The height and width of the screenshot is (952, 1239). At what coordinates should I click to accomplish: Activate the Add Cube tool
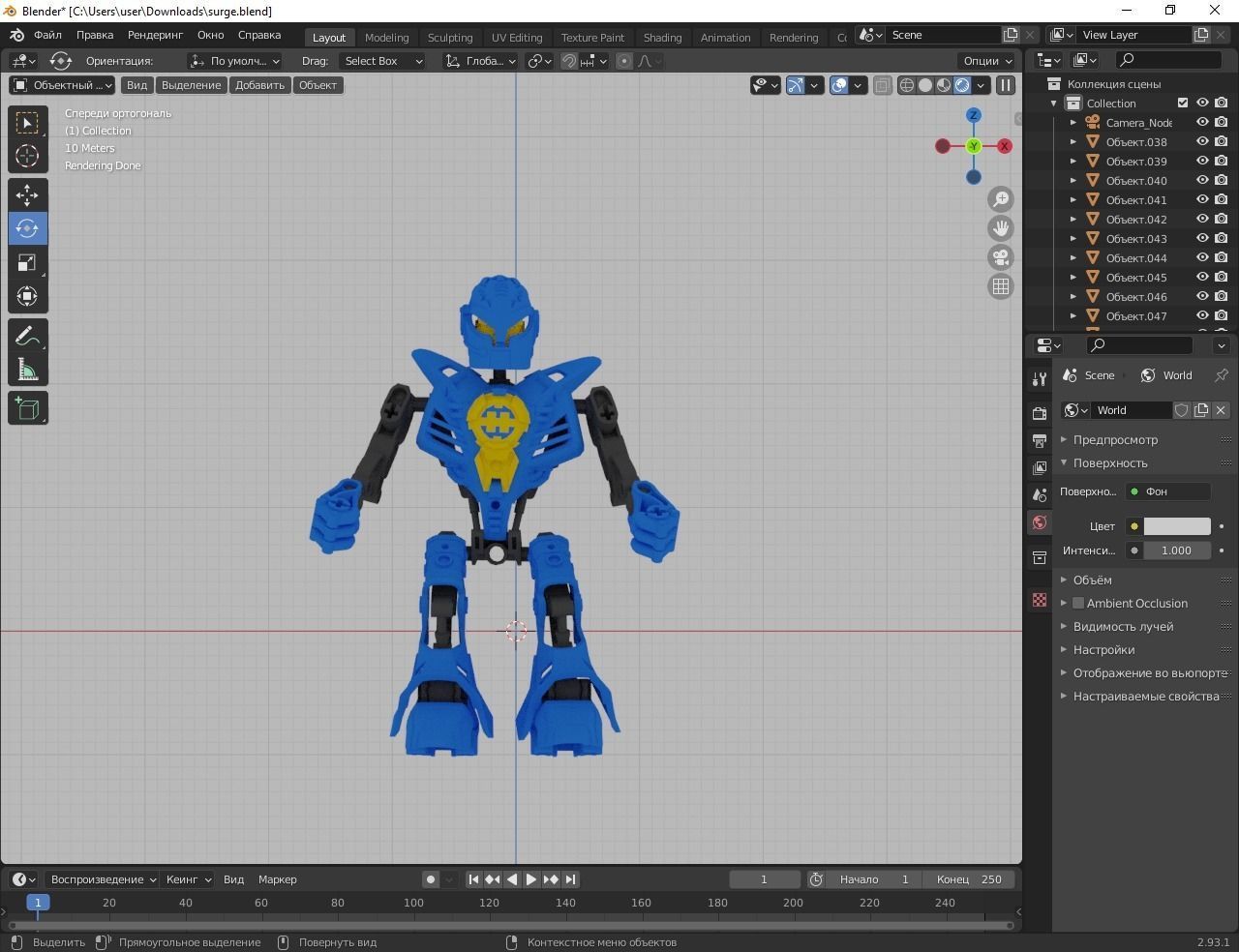point(27,407)
